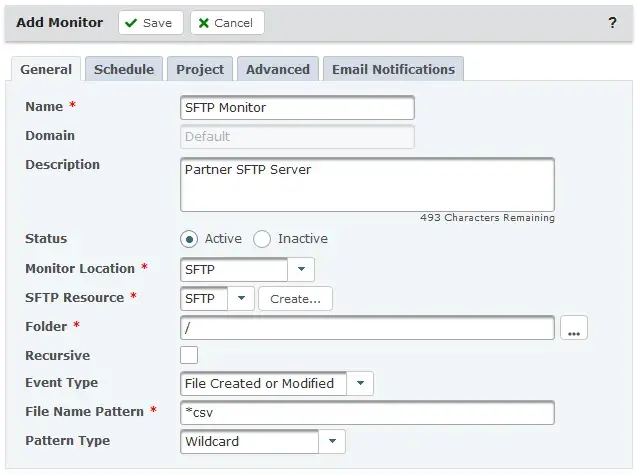
Task: Expand the SFTP Resource dropdown
Action: pyautogui.click(x=242, y=298)
